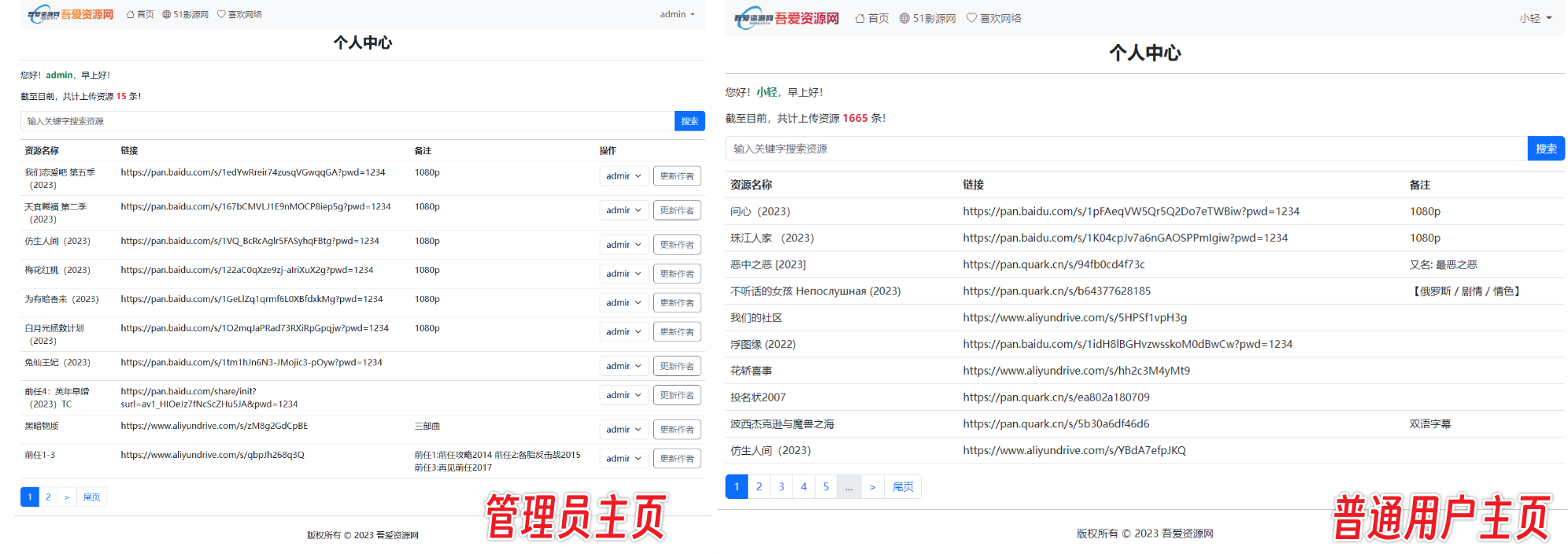Jump to 尾页 in admin page pagination
The height and width of the screenshot is (554, 1568).
pyautogui.click(x=91, y=497)
